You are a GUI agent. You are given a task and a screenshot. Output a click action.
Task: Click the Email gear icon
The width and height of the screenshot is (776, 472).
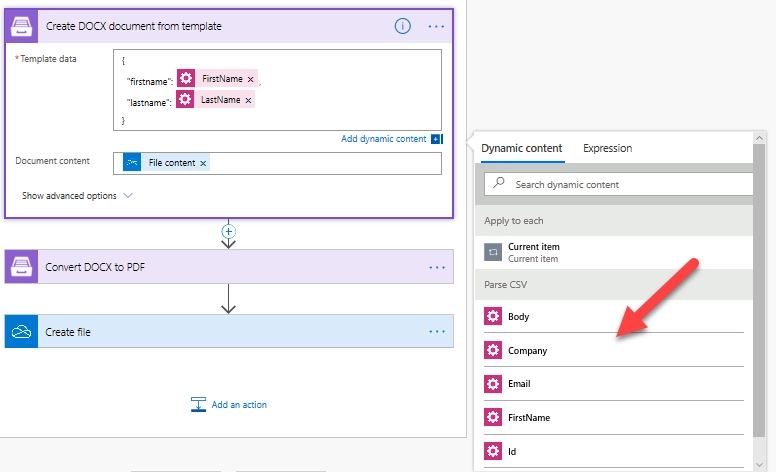493,383
